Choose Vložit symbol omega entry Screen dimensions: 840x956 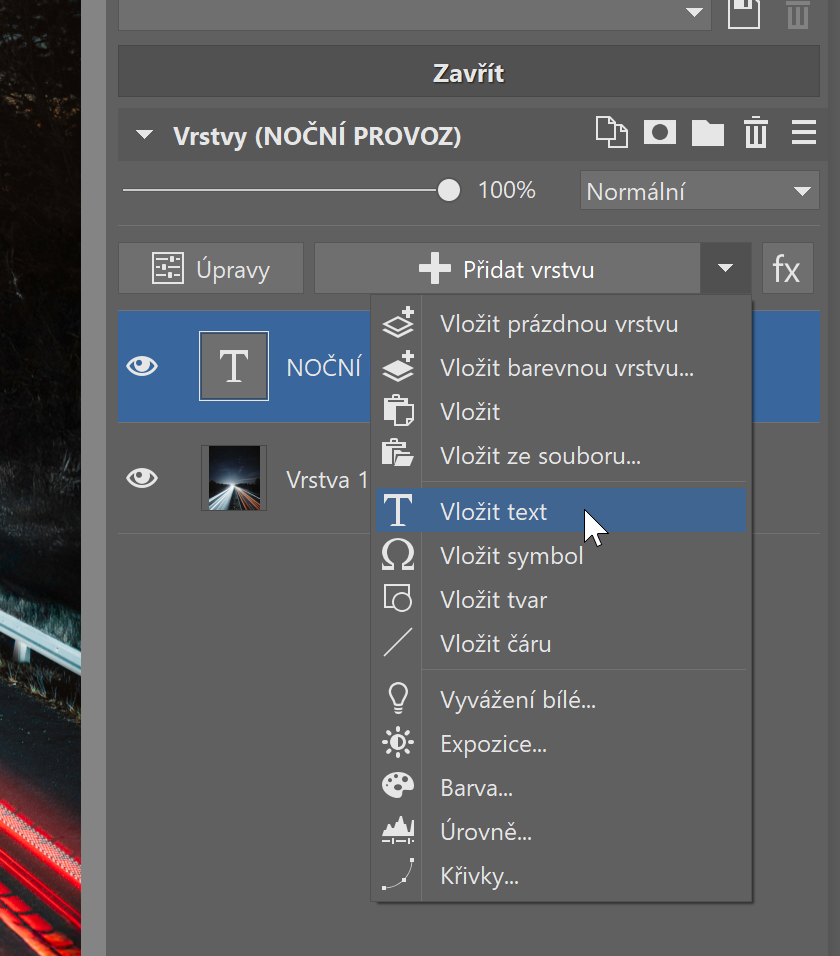[x=511, y=556]
